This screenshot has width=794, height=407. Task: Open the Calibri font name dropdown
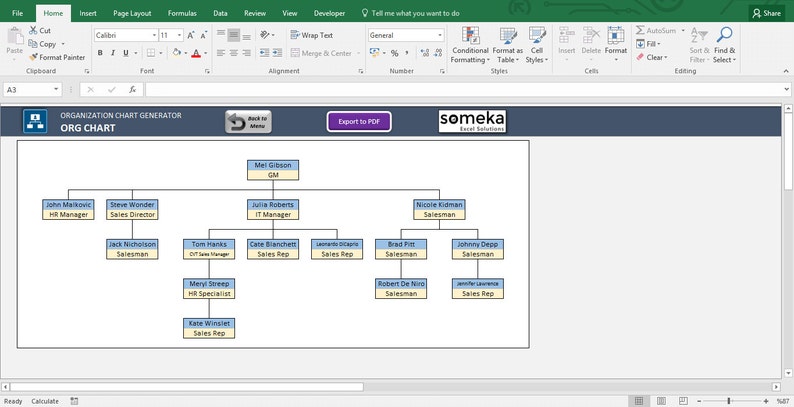click(154, 35)
